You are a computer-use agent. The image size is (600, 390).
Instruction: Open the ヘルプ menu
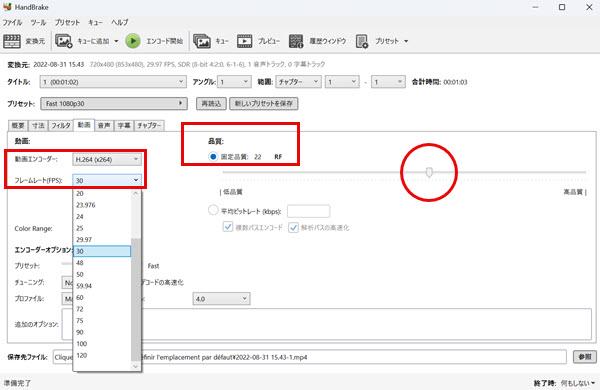click(x=120, y=22)
